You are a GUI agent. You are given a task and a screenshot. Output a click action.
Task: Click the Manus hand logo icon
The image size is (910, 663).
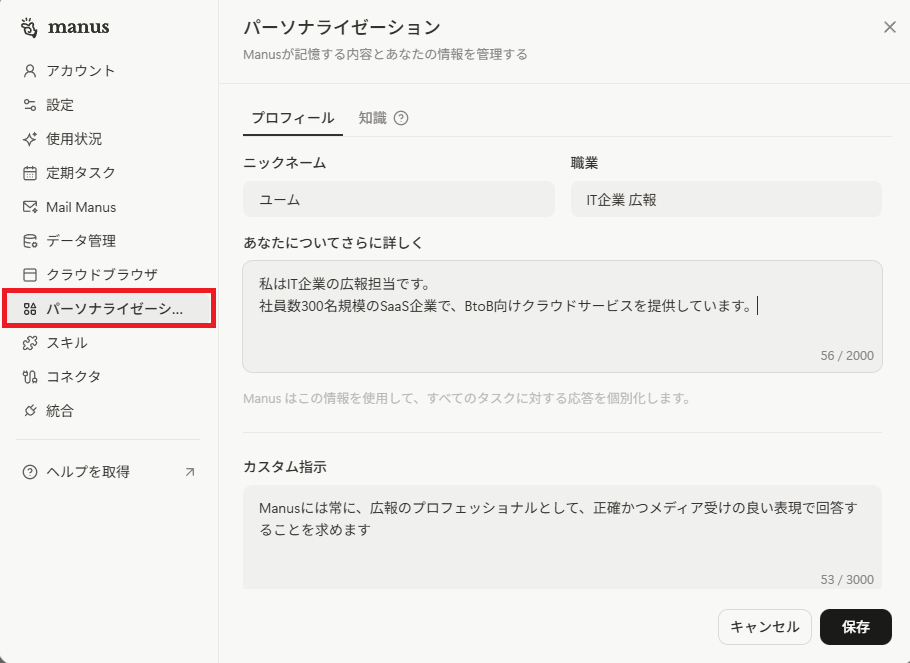pos(29,27)
